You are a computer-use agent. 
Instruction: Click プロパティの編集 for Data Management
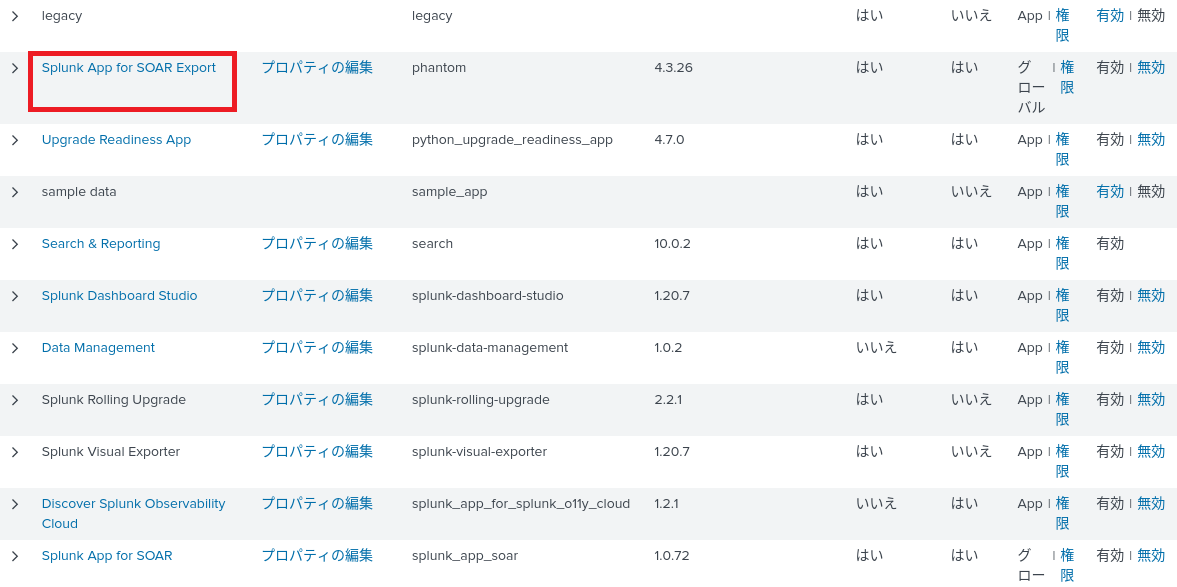317,348
